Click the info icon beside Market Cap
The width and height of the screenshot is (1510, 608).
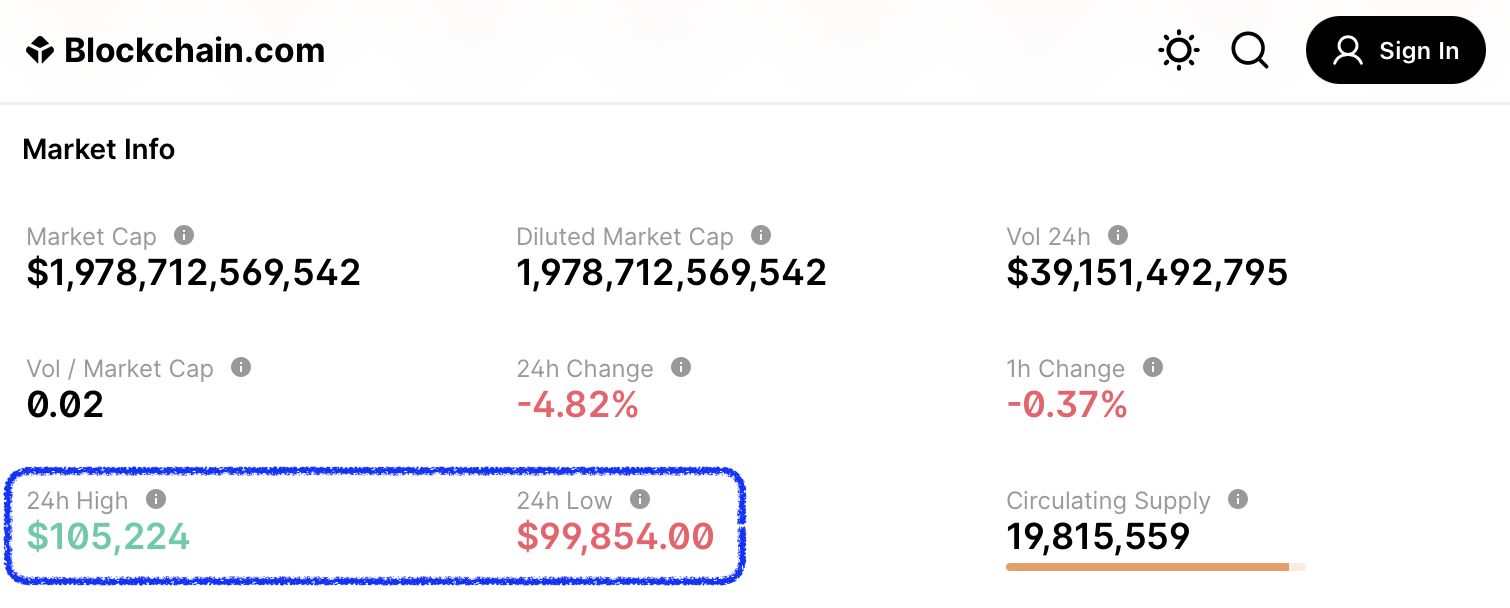coord(184,235)
